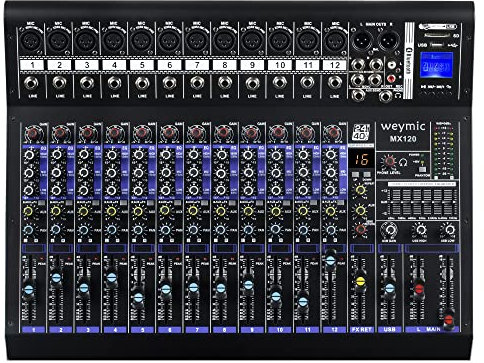Click the SD card slot
This screenshot has height=363, width=484.
(x=437, y=35)
